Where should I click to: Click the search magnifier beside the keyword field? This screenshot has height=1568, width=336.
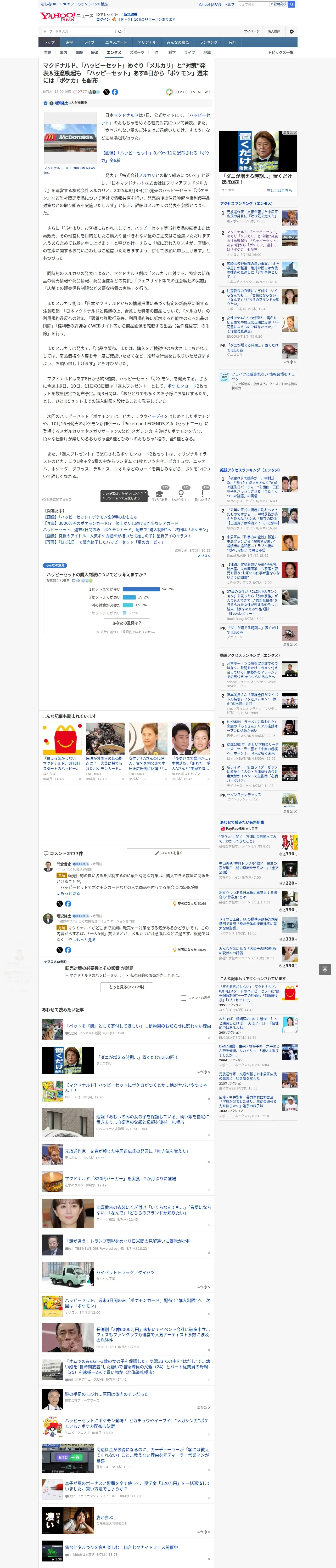click(x=120, y=32)
